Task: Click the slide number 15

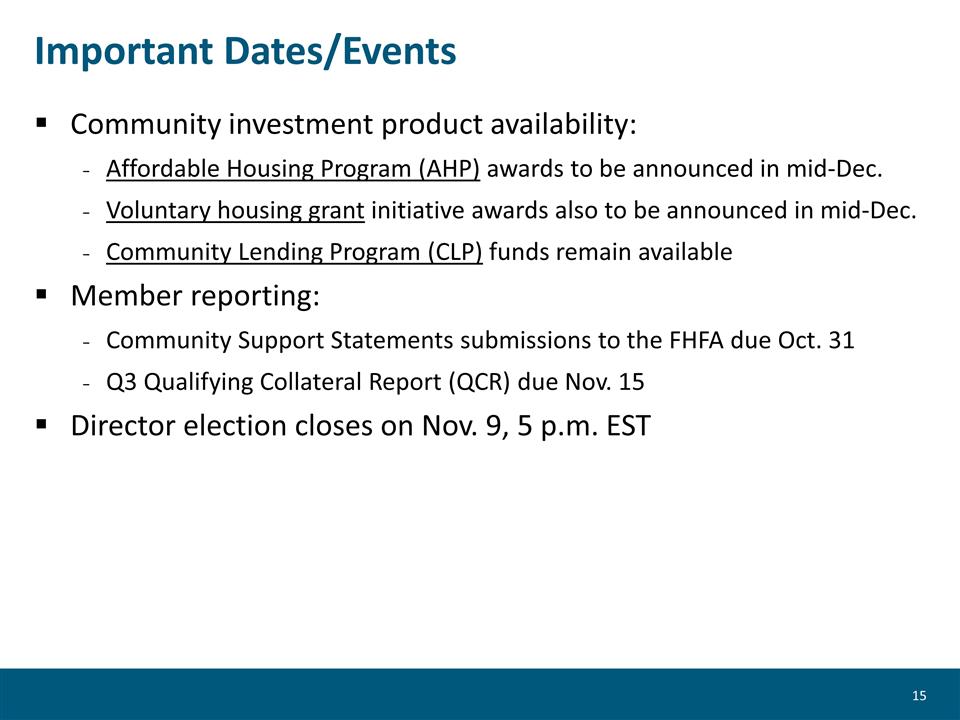Action: coord(919,696)
